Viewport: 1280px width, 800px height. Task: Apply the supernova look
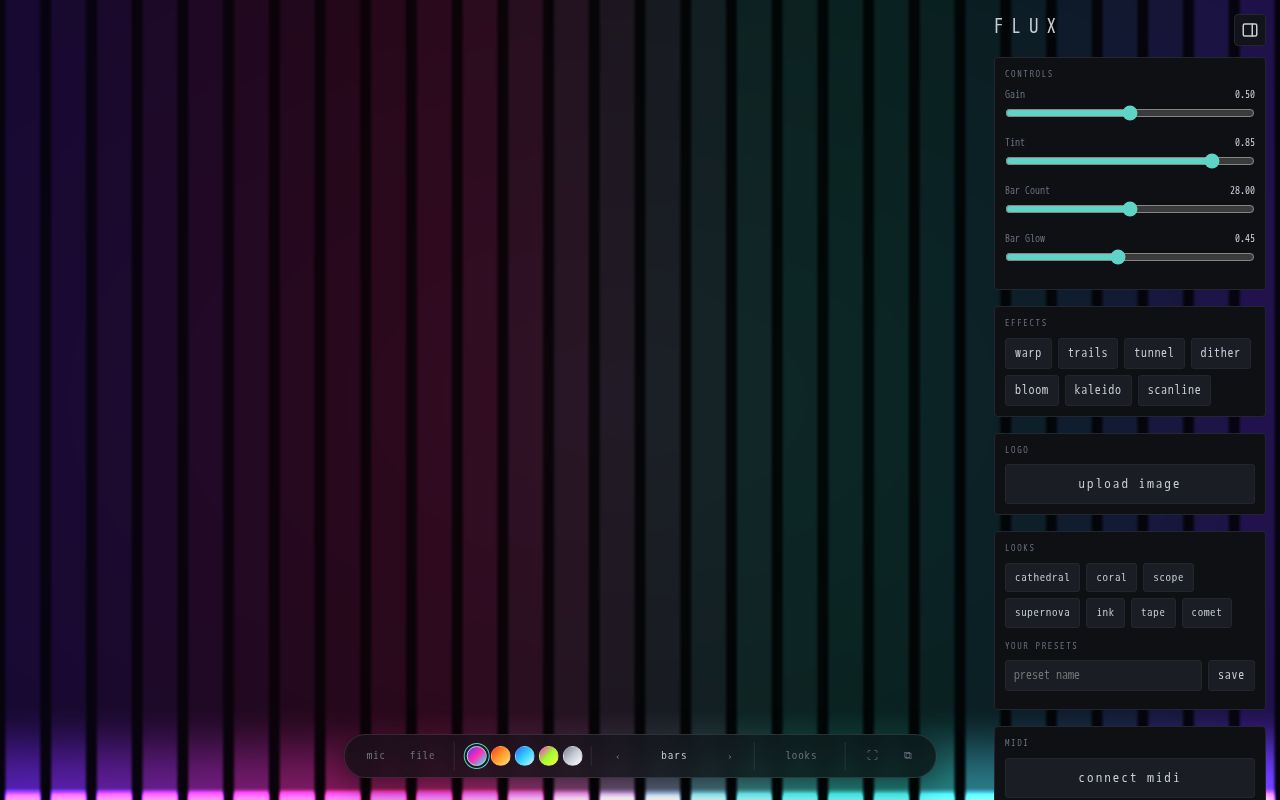pyautogui.click(x=1042, y=613)
